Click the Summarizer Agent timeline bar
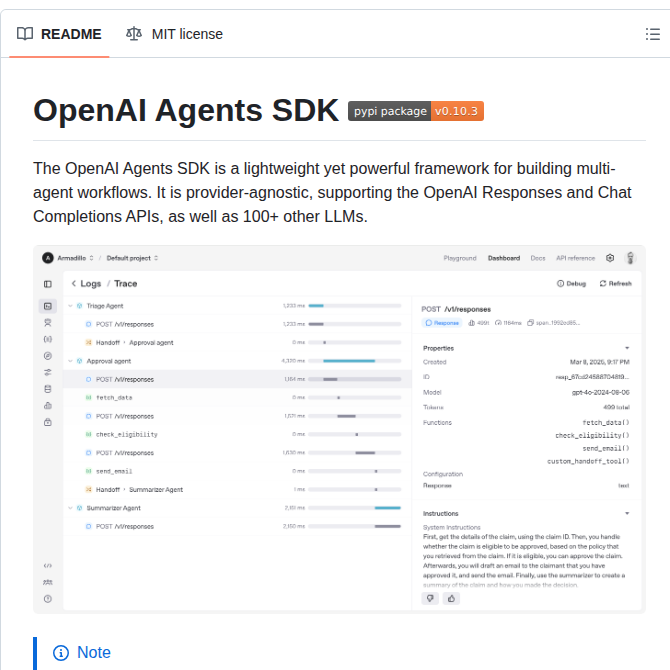This screenshot has height=670, width=670. (388, 508)
